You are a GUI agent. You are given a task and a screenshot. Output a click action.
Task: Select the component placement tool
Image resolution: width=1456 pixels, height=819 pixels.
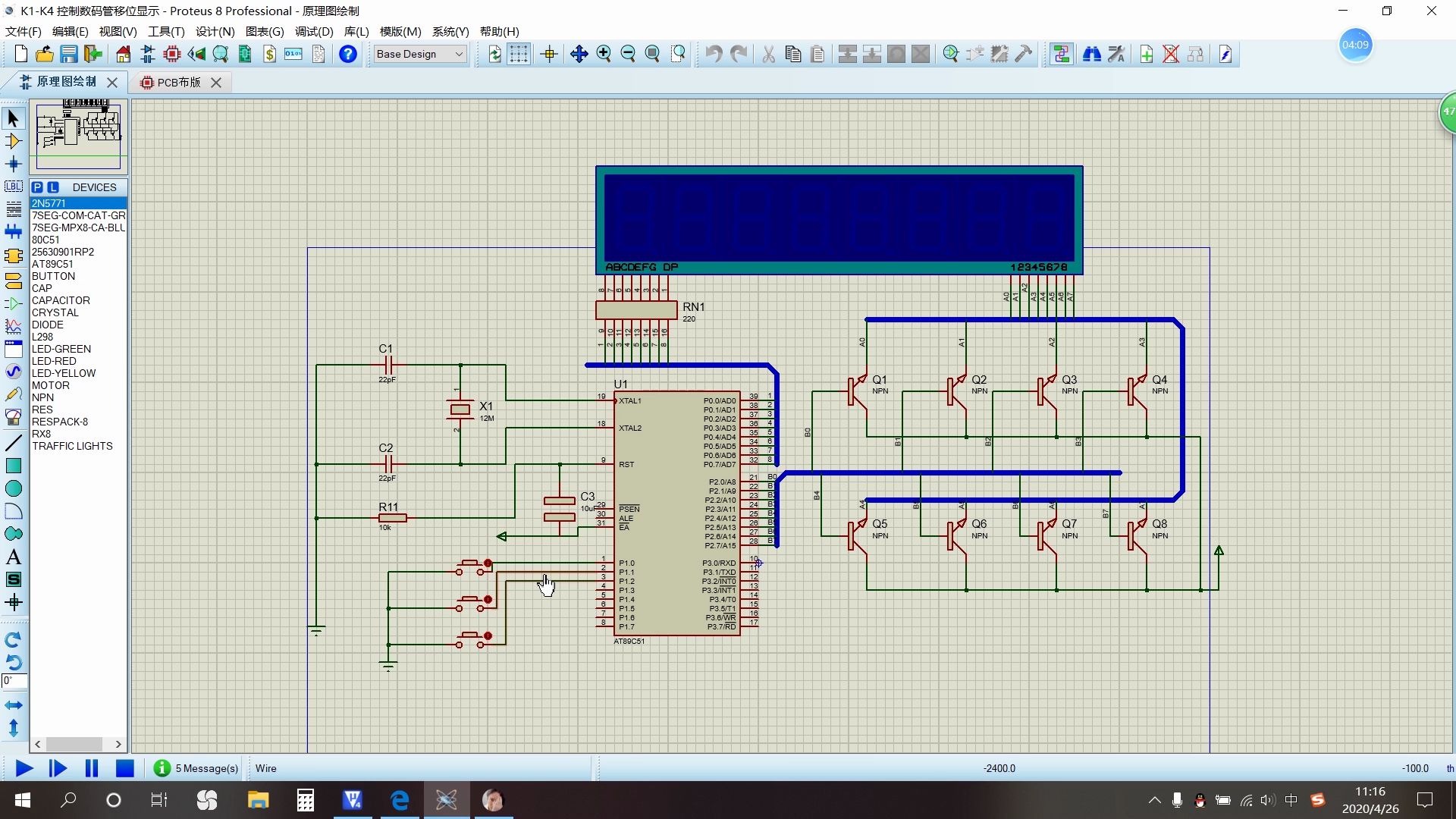click(14, 141)
